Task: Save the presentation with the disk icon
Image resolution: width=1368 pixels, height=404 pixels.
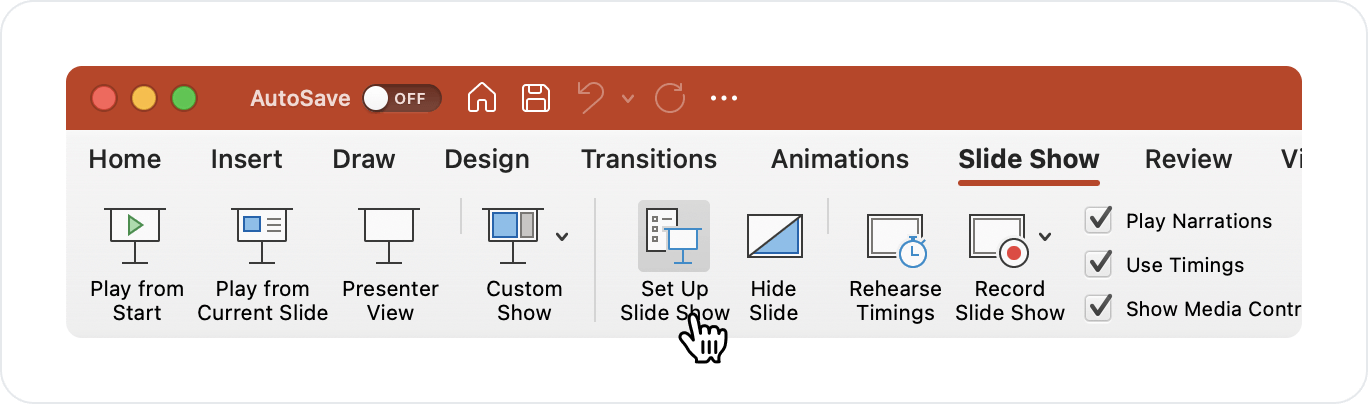Action: (537, 98)
